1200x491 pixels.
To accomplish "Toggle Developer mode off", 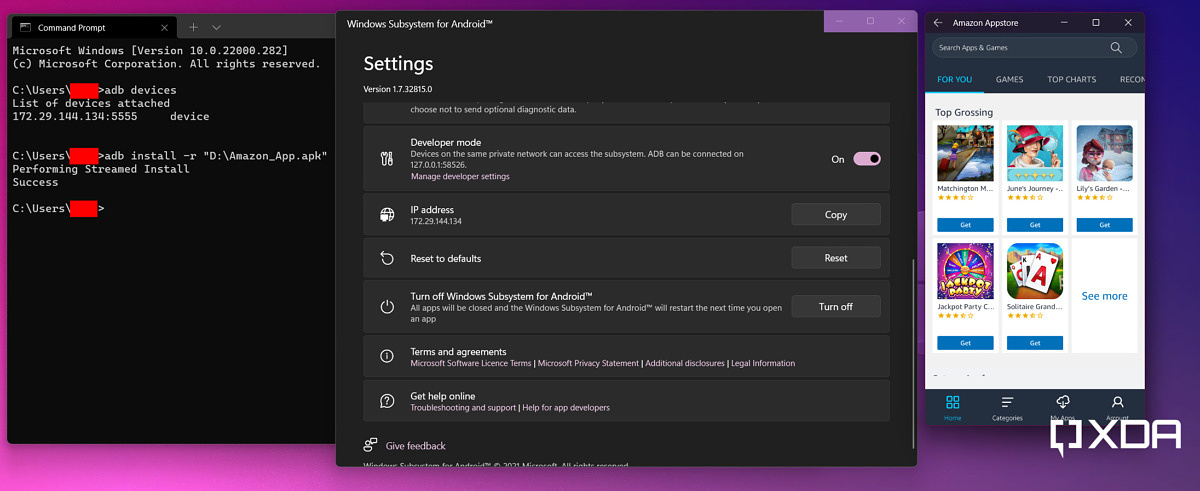I will pos(866,158).
